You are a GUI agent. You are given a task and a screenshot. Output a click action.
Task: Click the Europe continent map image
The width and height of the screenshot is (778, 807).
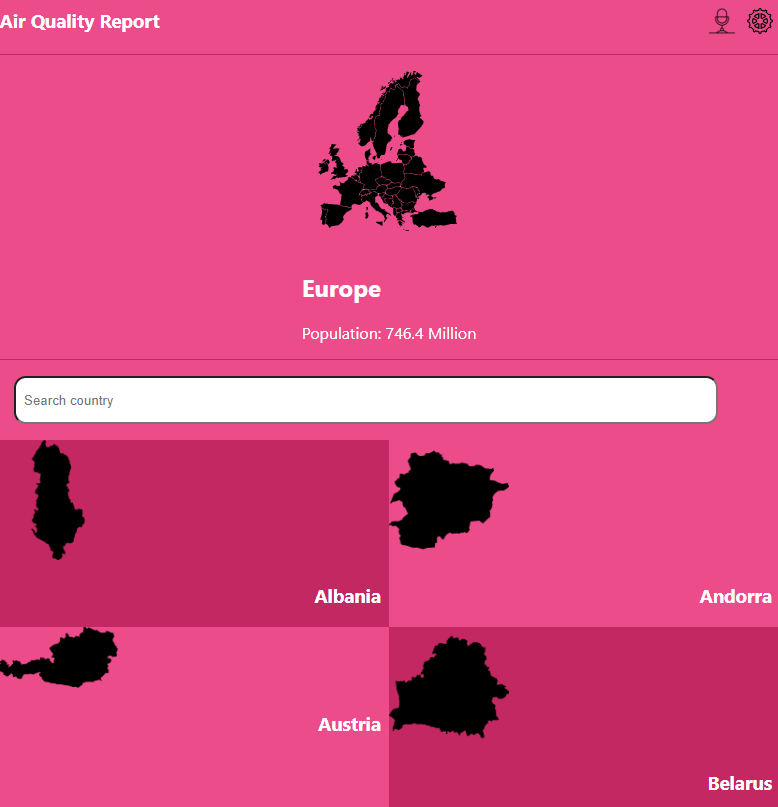click(x=388, y=151)
